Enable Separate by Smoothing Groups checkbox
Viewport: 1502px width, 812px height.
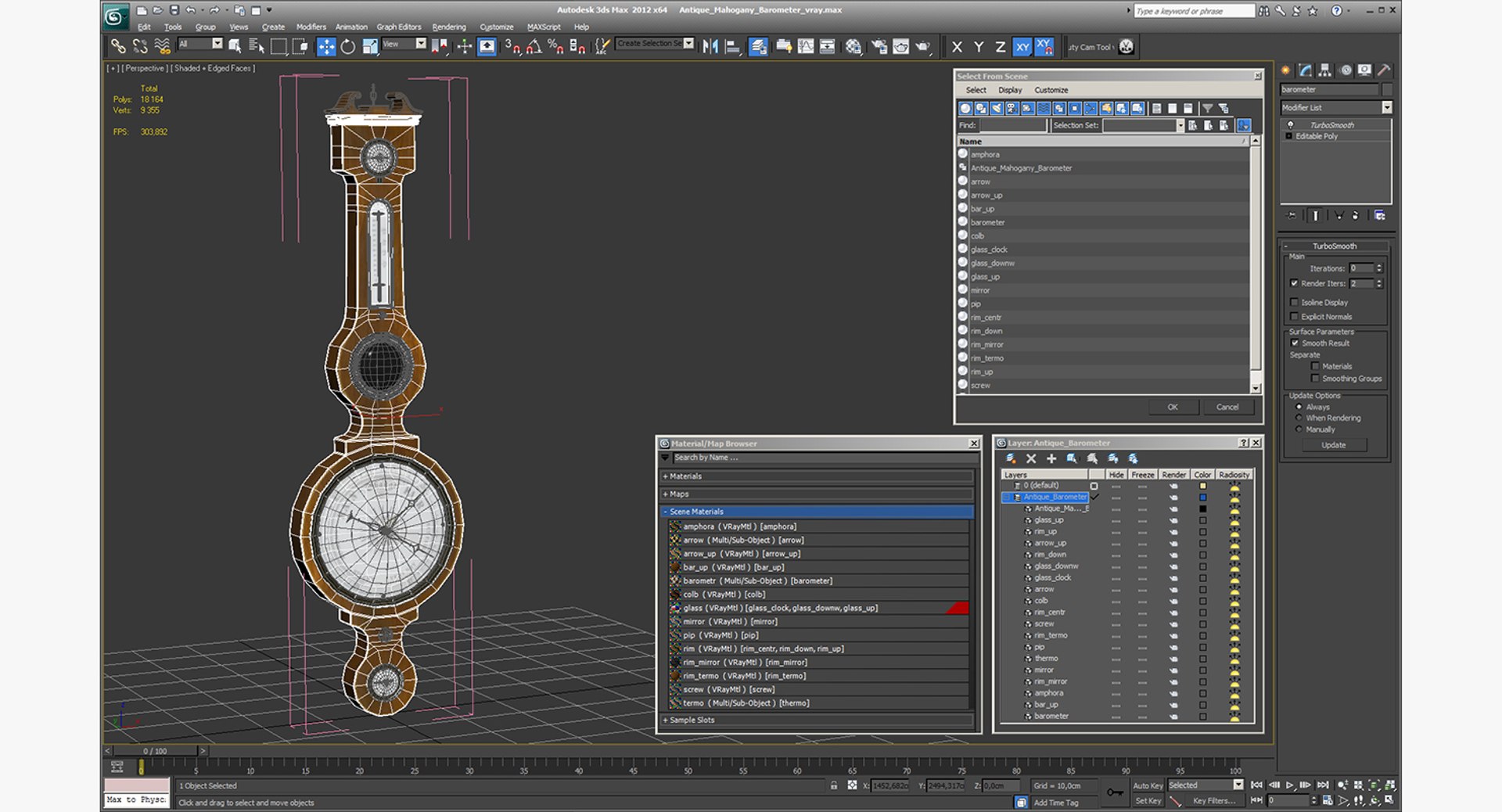(1315, 379)
